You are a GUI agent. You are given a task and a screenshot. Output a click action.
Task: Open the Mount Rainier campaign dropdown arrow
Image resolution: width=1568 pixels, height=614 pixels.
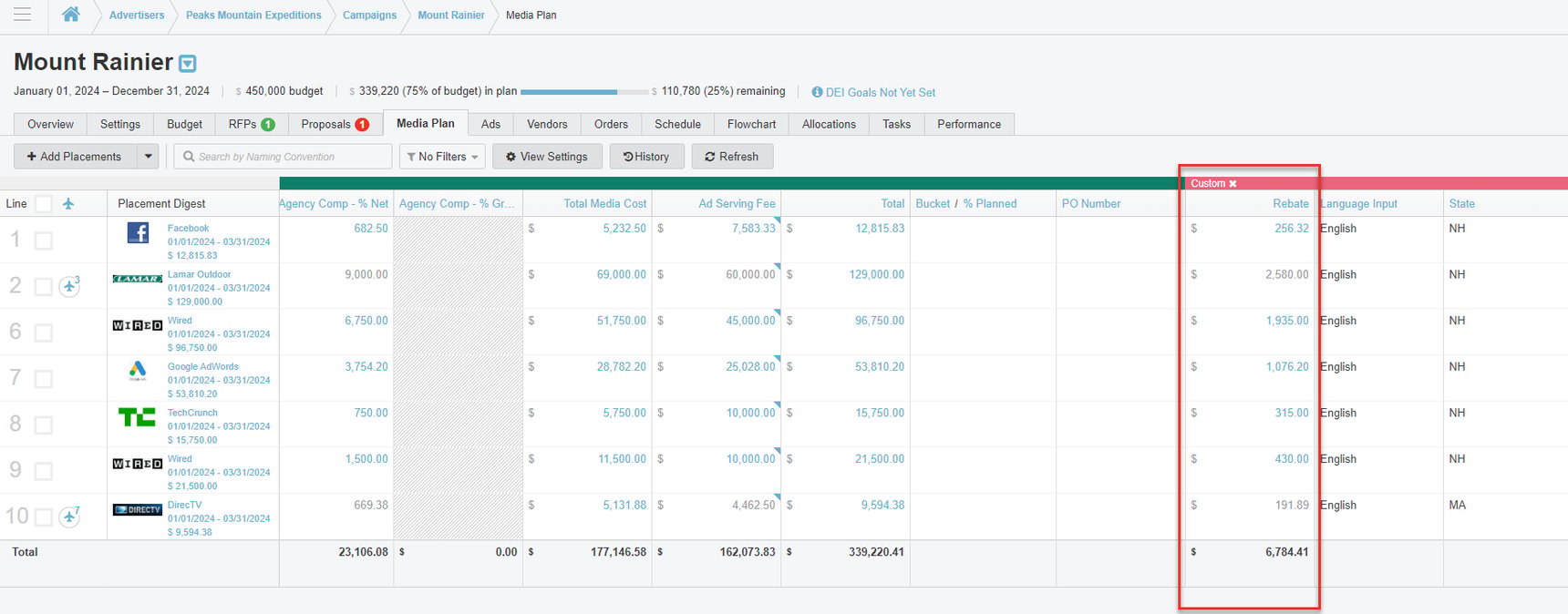point(188,64)
